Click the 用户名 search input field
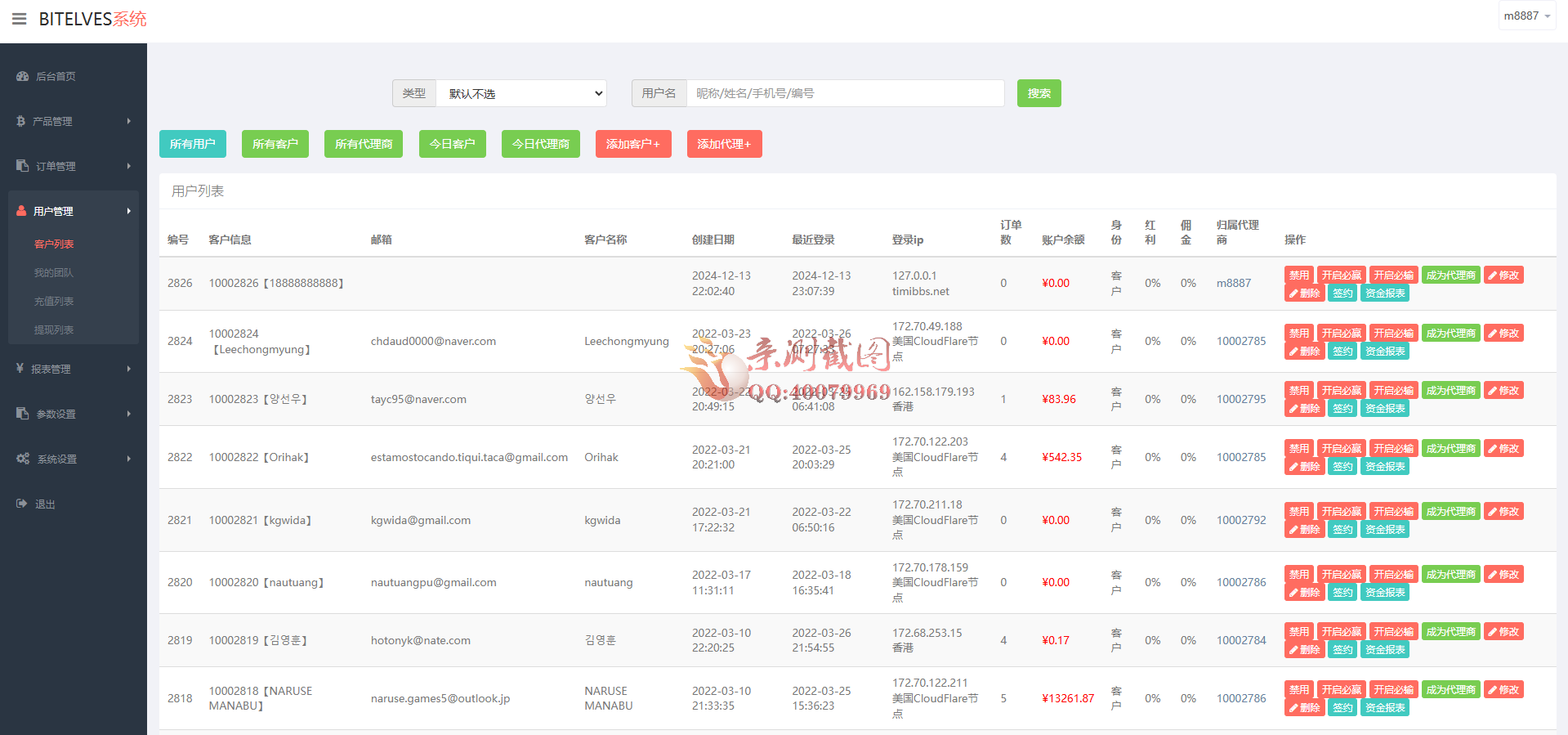The width and height of the screenshot is (1568, 735). pos(845,93)
